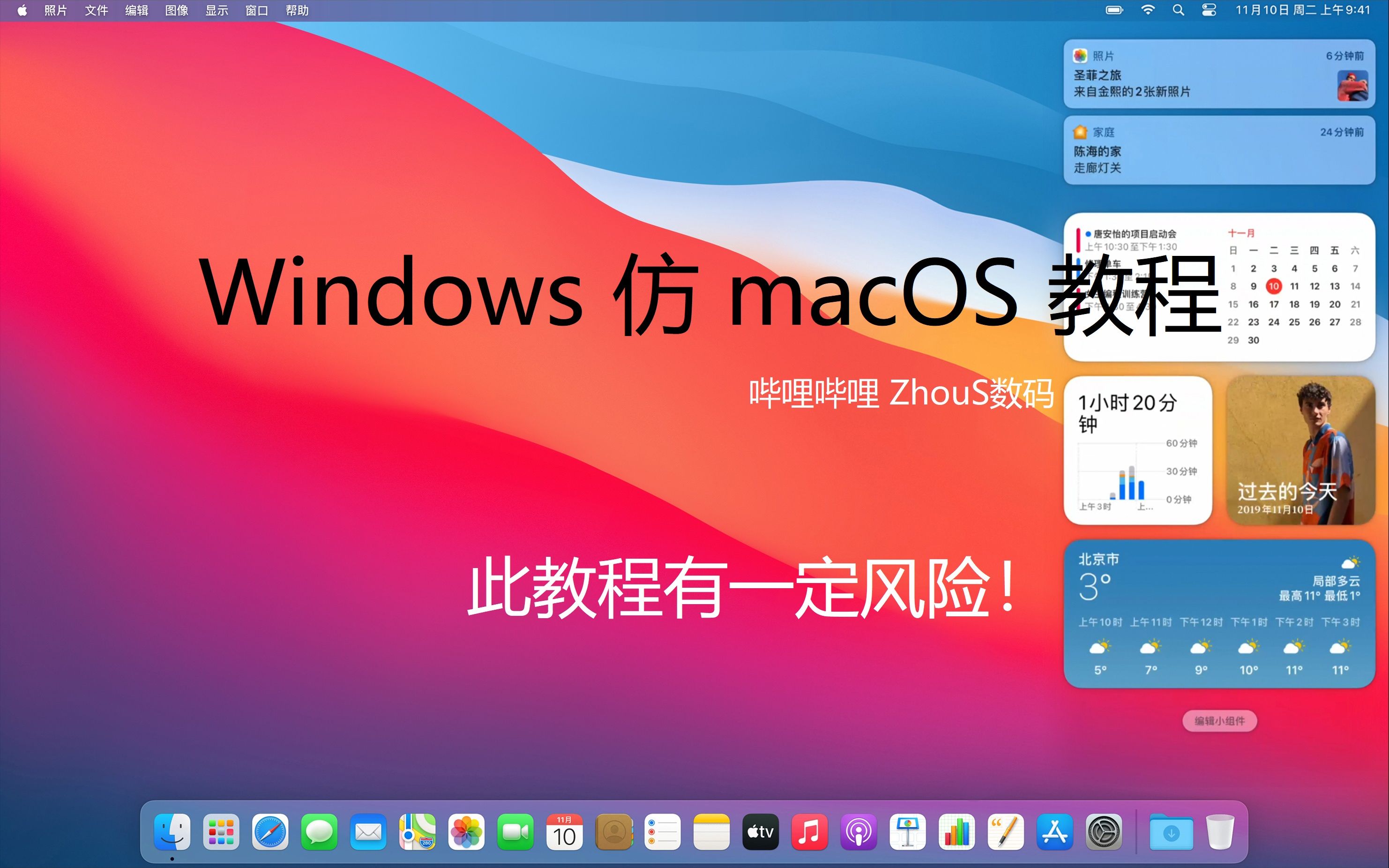Viewport: 1389px width, 868px height.
Task: Select date 17 in calendar widget
Action: pyautogui.click(x=1274, y=304)
